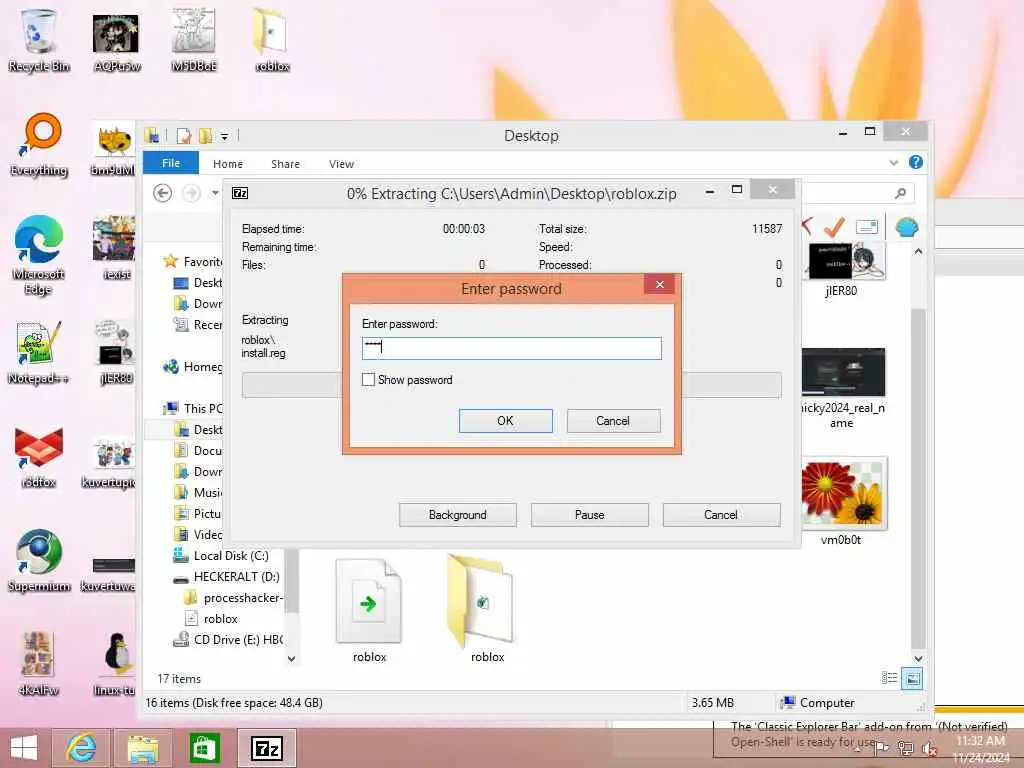Click the blue shell toolbar icon in Explorer
This screenshot has height=768, width=1024.
pos(906,227)
